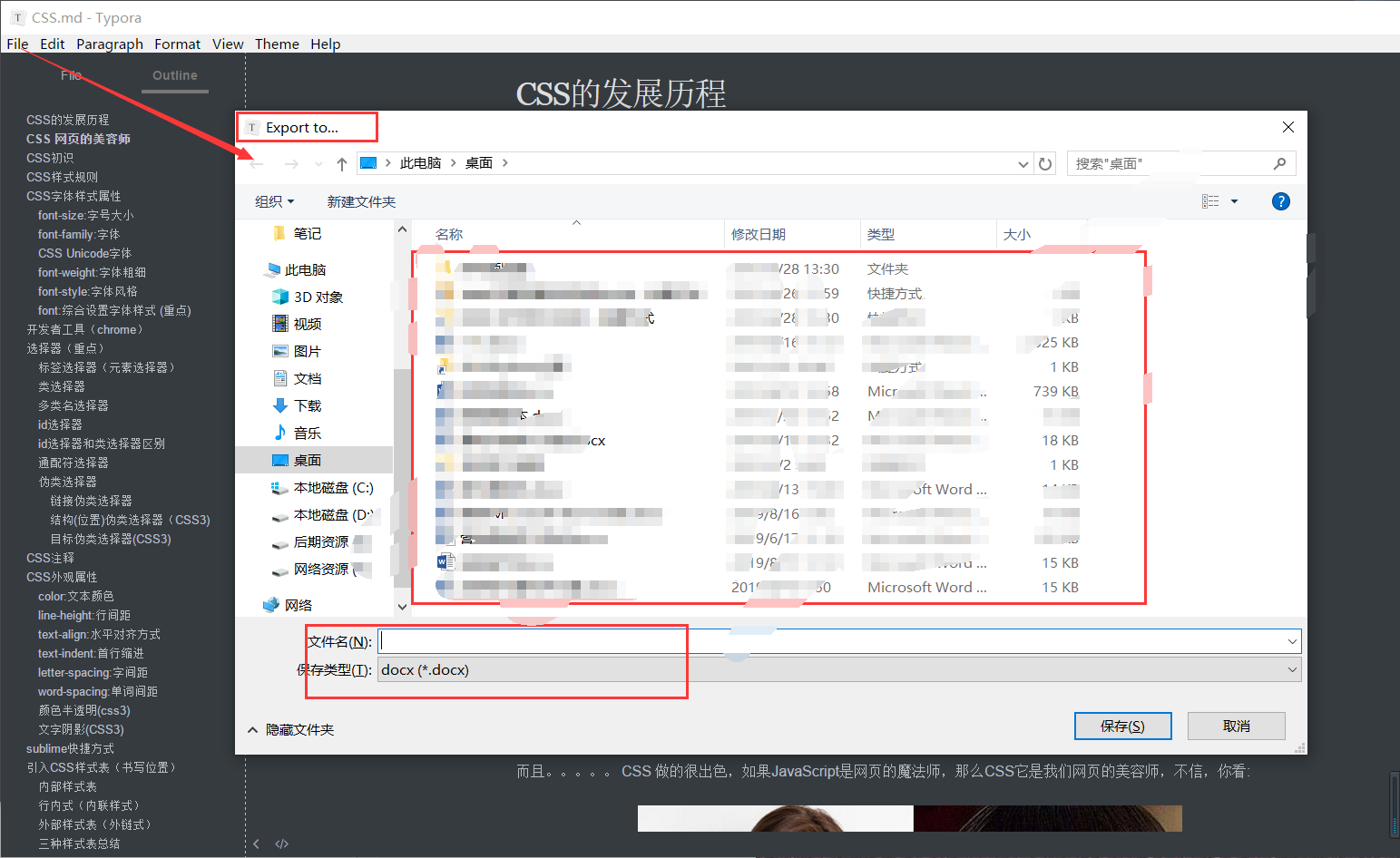Open 组织 dropdown menu
This screenshot has height=858, width=1400.
(x=275, y=201)
